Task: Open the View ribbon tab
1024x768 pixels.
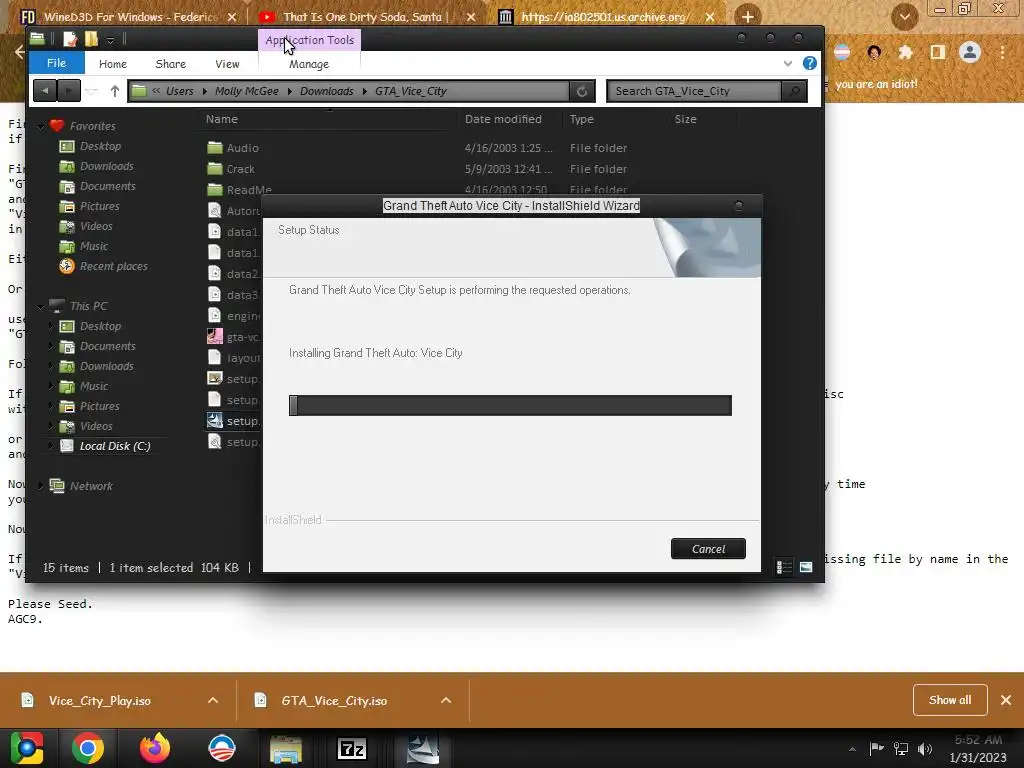Action: click(x=227, y=64)
